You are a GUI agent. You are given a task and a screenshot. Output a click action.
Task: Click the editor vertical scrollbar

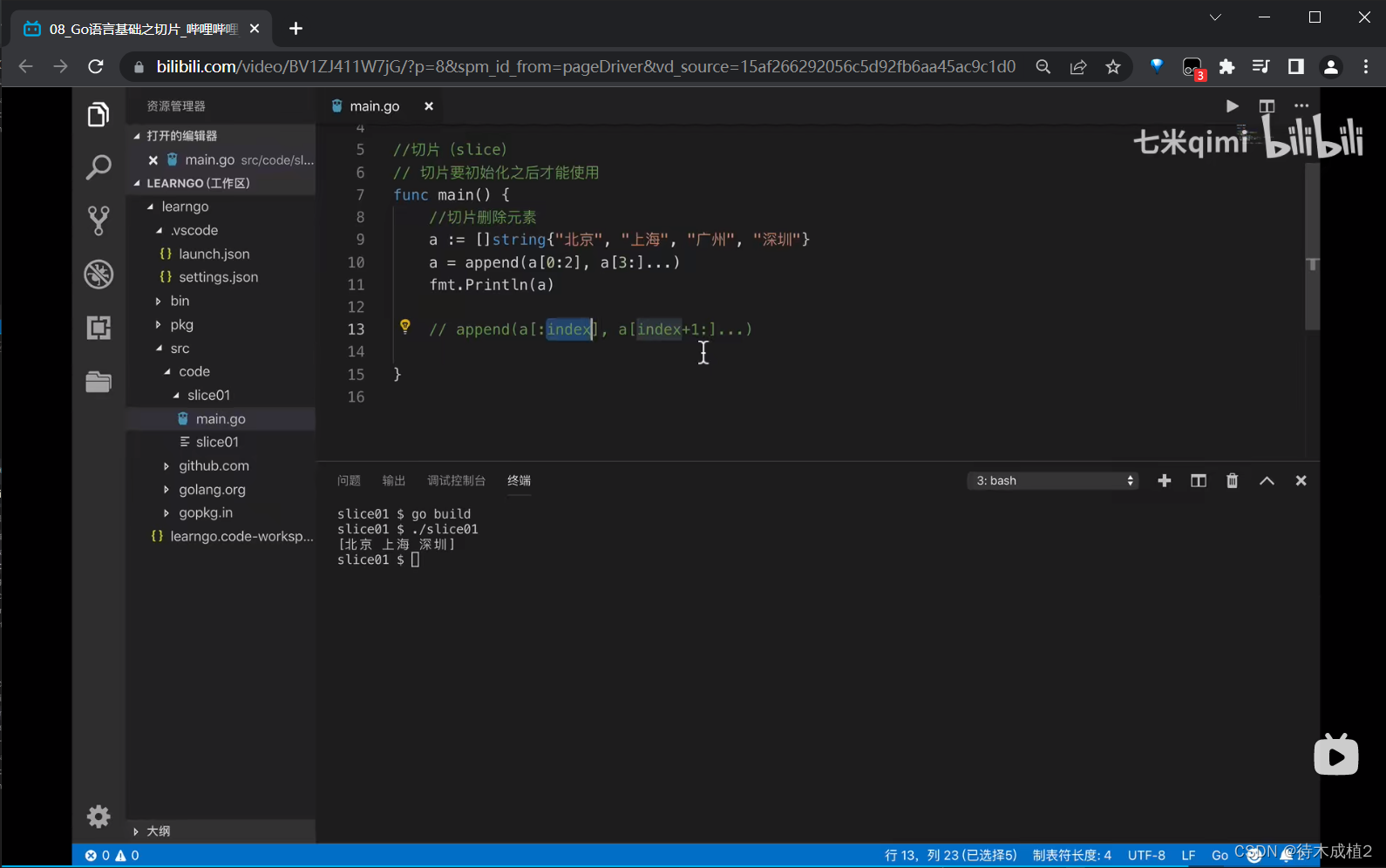pos(1312,247)
